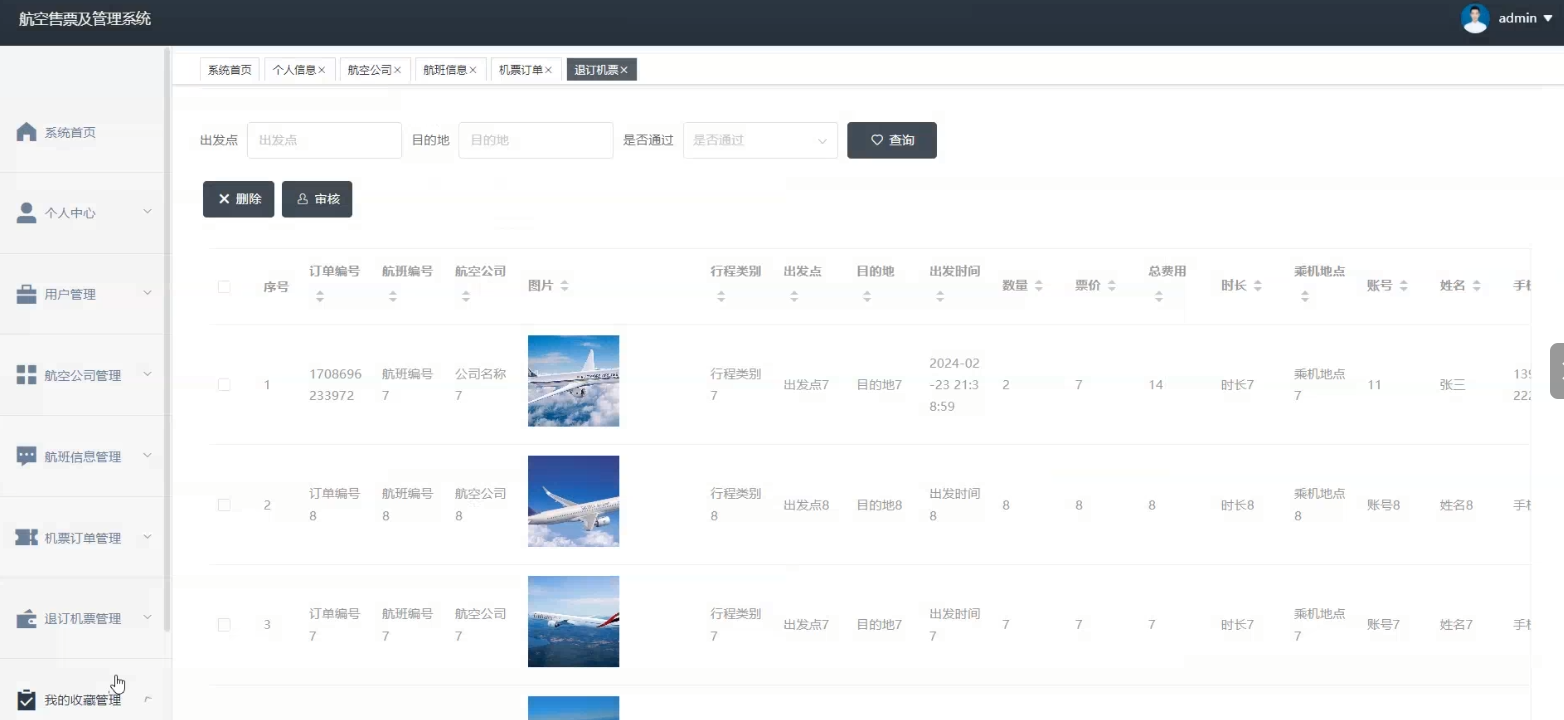Click the 我的收藏管理 clipboard icon
Screen dimensions: 1564x720
coord(27,699)
